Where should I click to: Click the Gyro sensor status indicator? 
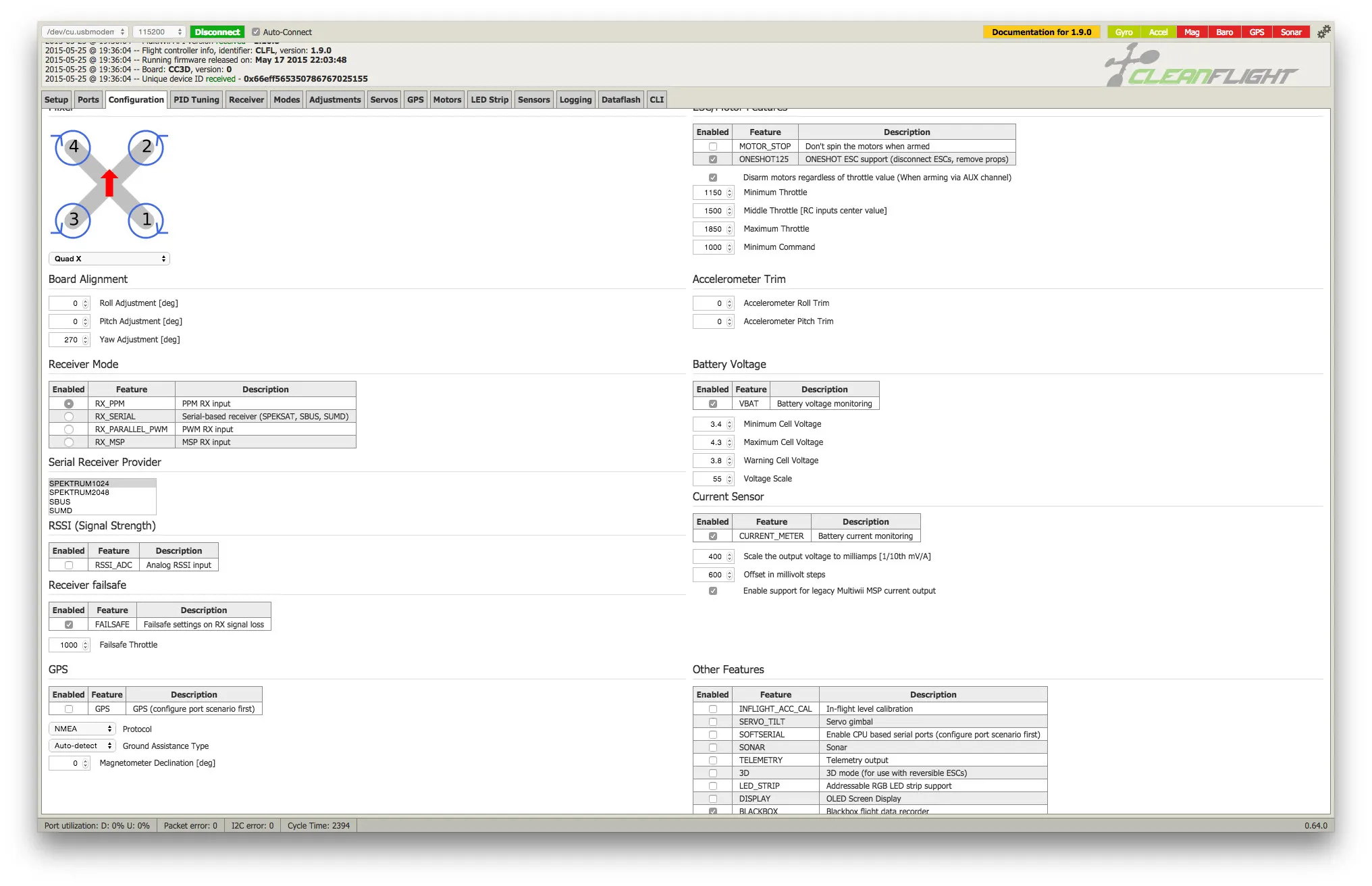pos(1124,32)
